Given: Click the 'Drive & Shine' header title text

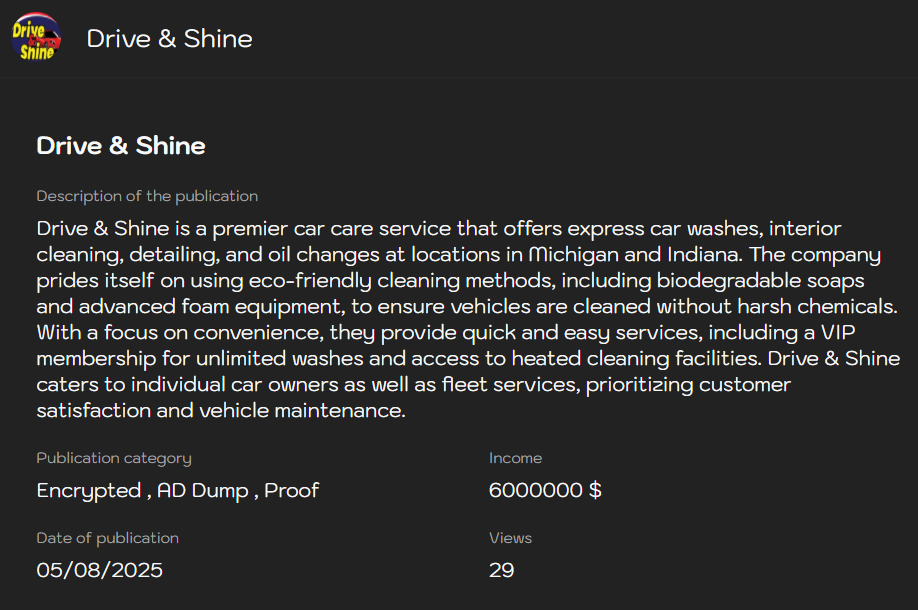Looking at the screenshot, I should click(170, 39).
